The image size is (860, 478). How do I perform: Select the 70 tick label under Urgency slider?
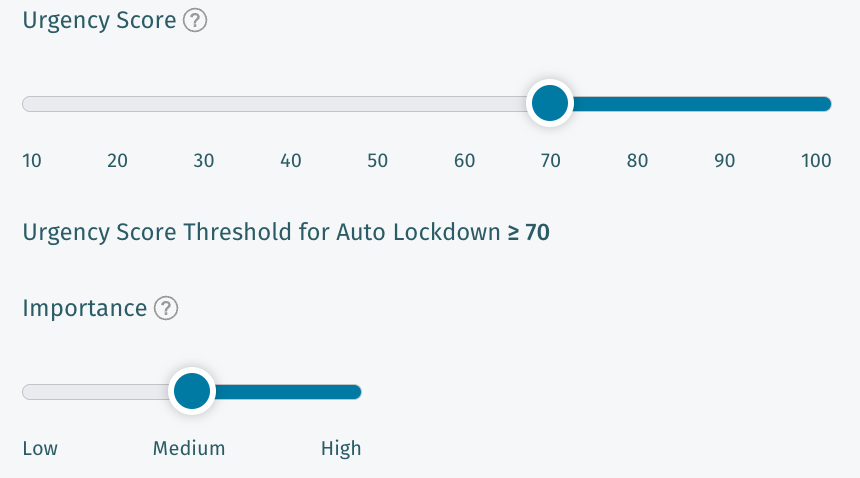point(550,161)
